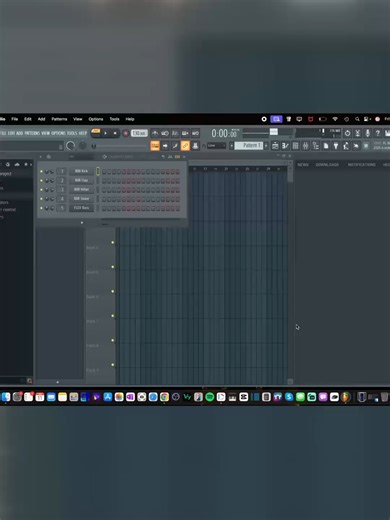This screenshot has width=390, height=520.
Task: Mute channel 2 with its green light
Action: [x=41, y=180]
